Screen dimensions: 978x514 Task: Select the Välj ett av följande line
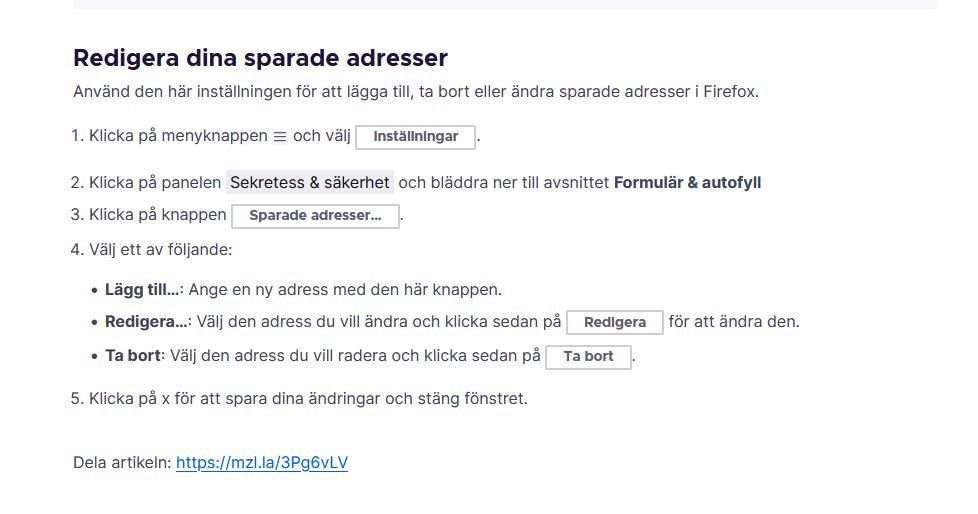coord(160,249)
